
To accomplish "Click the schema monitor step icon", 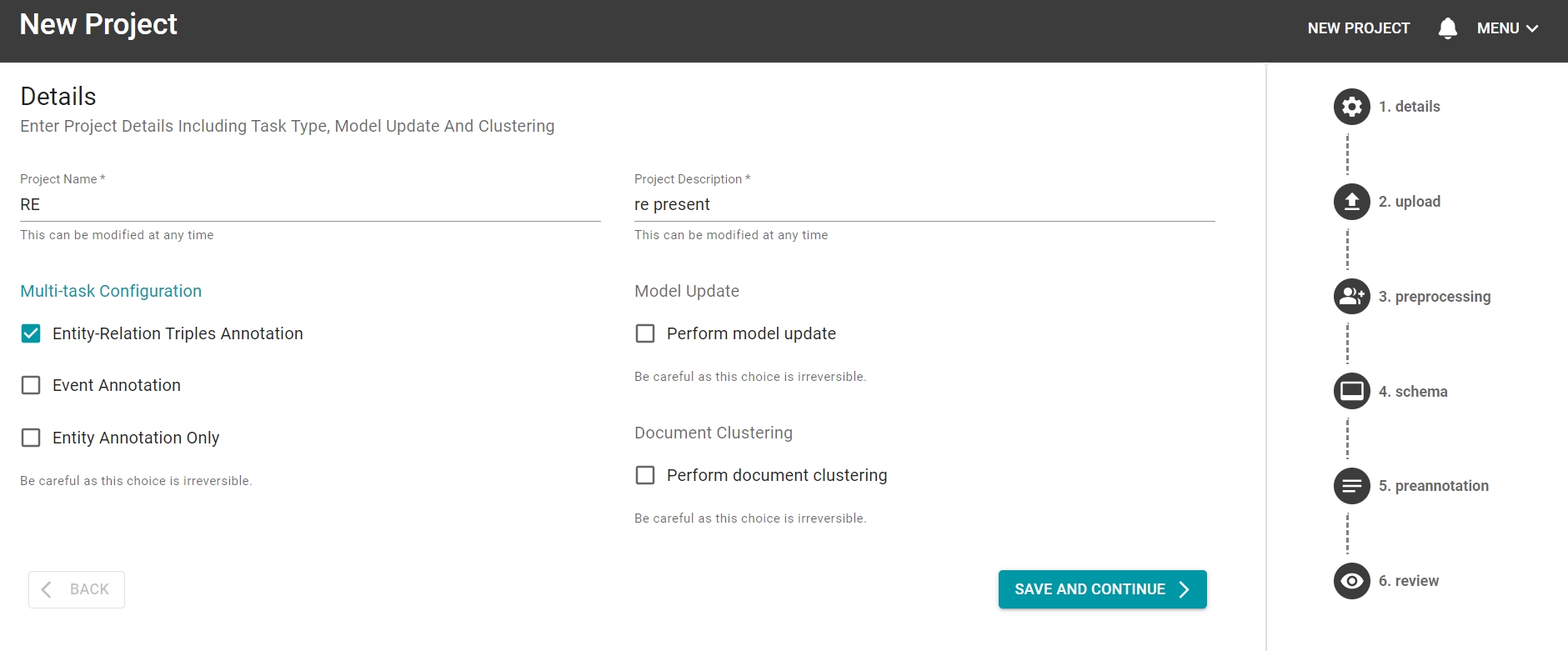I will [x=1351, y=391].
